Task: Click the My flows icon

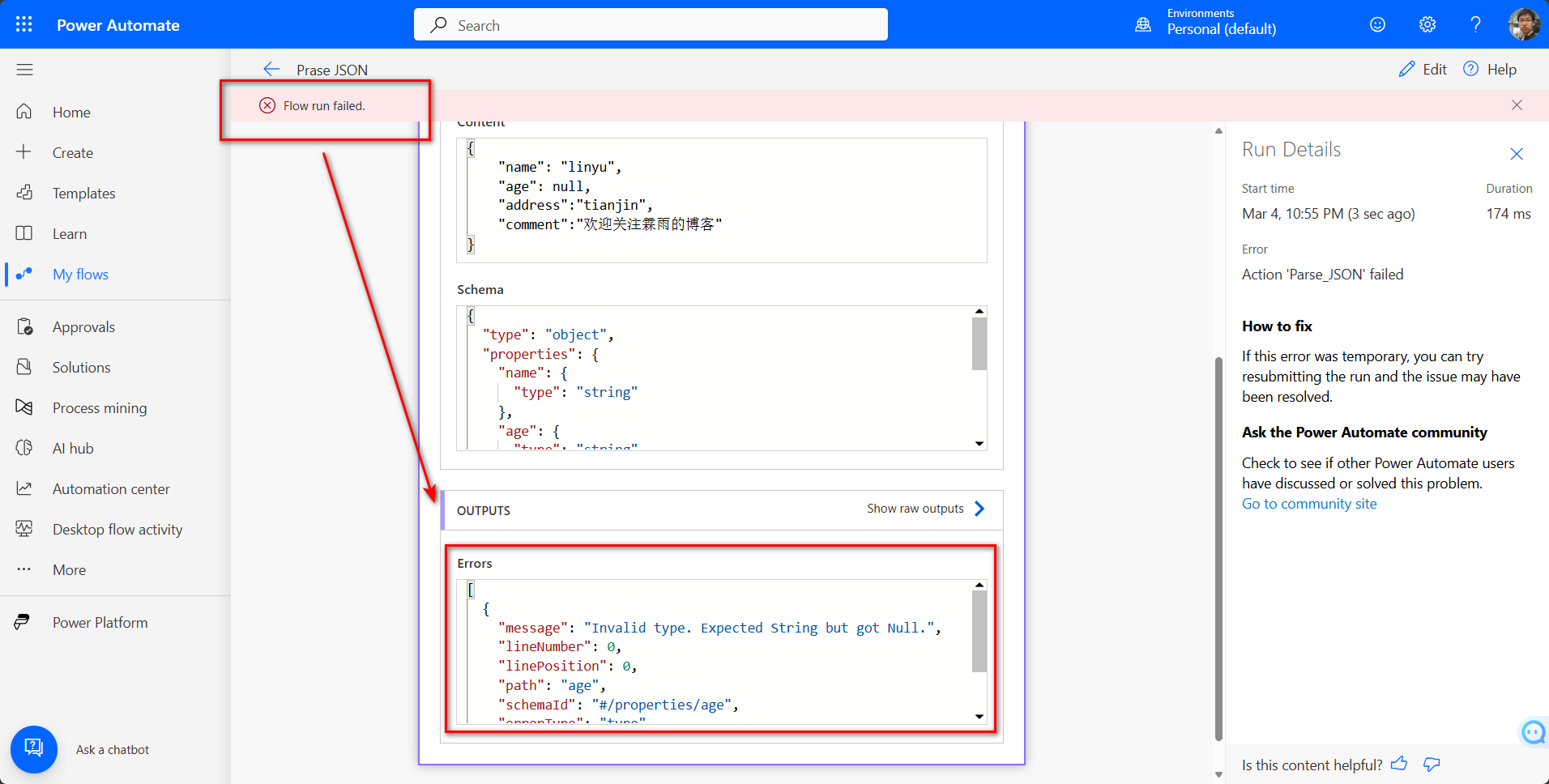Action: click(24, 274)
